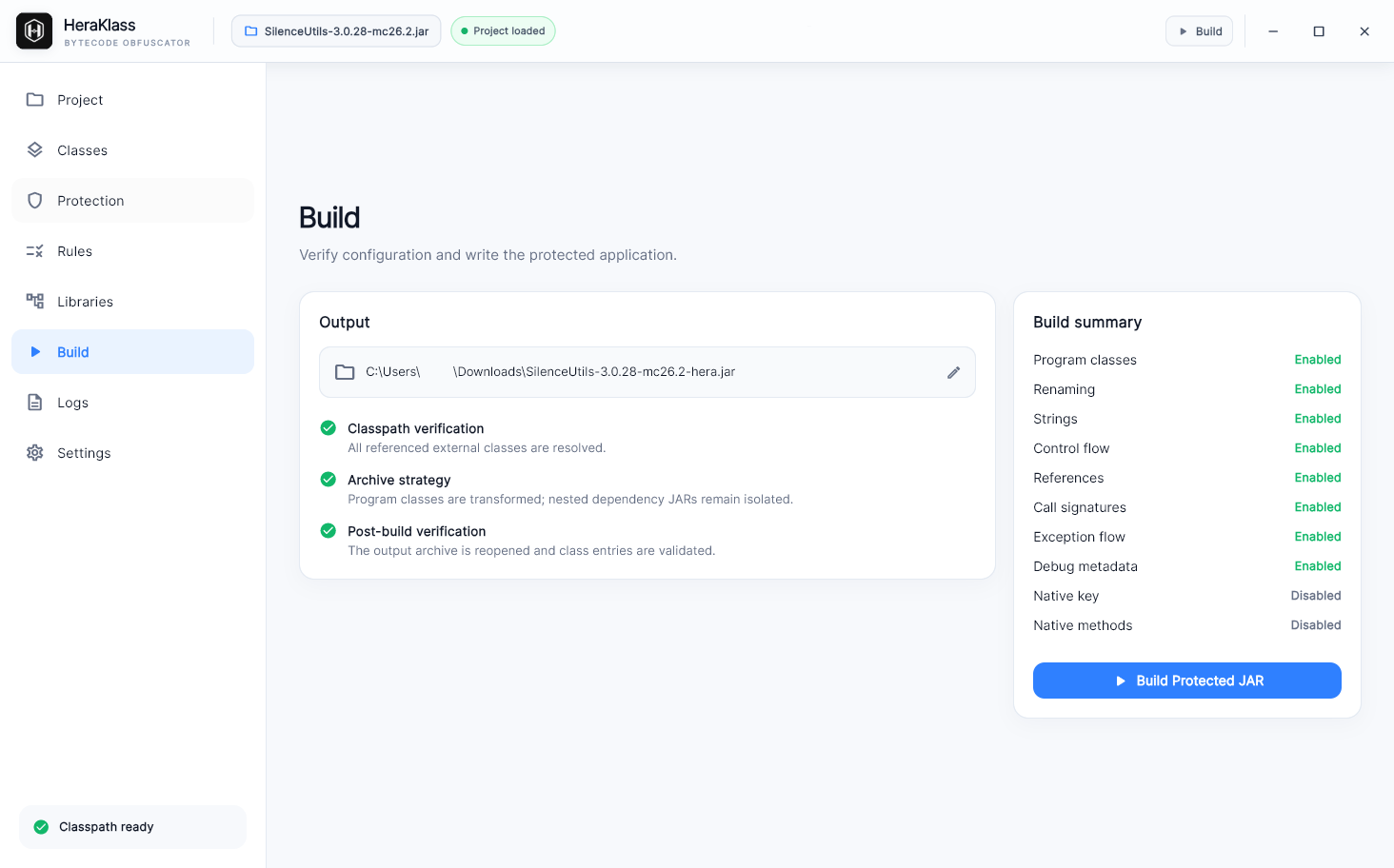The height and width of the screenshot is (868, 1394).
Task: Click the Libraries tree icon
Action: 35,302
